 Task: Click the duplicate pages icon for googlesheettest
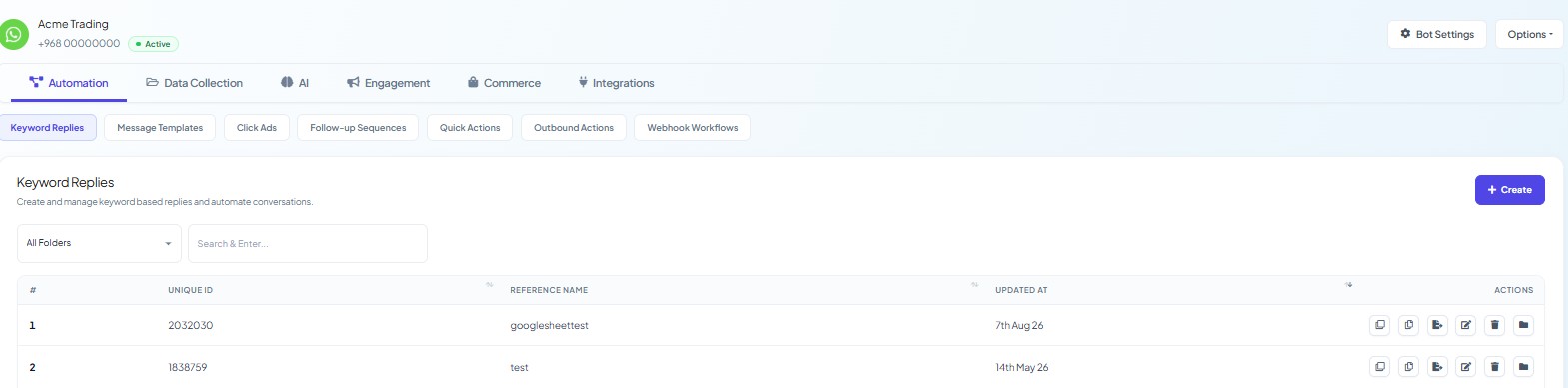1409,325
